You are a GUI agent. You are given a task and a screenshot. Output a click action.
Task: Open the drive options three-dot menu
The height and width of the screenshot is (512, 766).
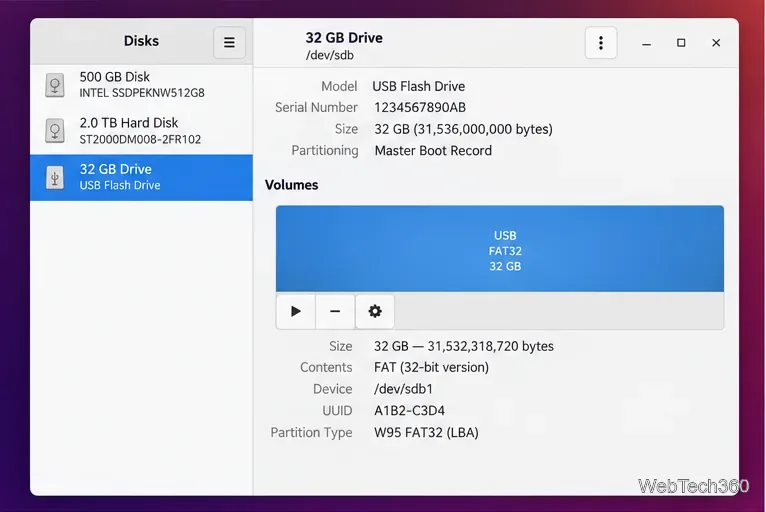coord(601,43)
